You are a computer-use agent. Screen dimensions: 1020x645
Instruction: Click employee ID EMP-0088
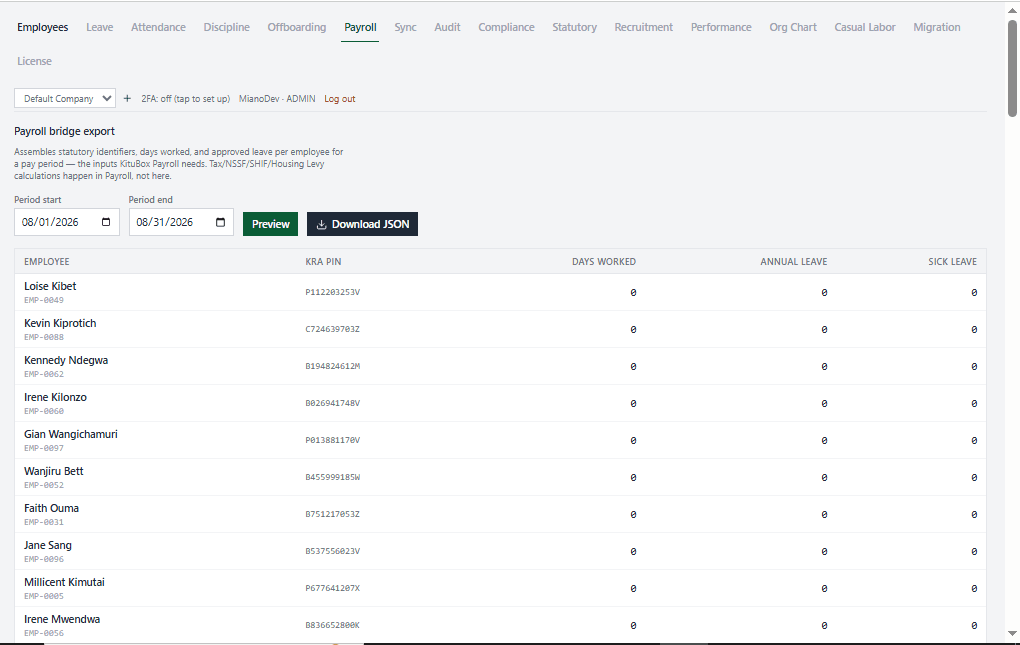tap(44, 337)
